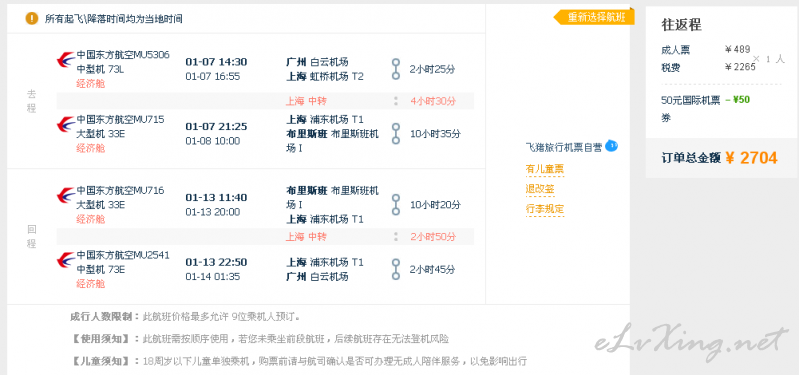Viewport: 799px width, 375px height.
Task: Click 经济舱 under flight MU2541
Action: (91, 284)
